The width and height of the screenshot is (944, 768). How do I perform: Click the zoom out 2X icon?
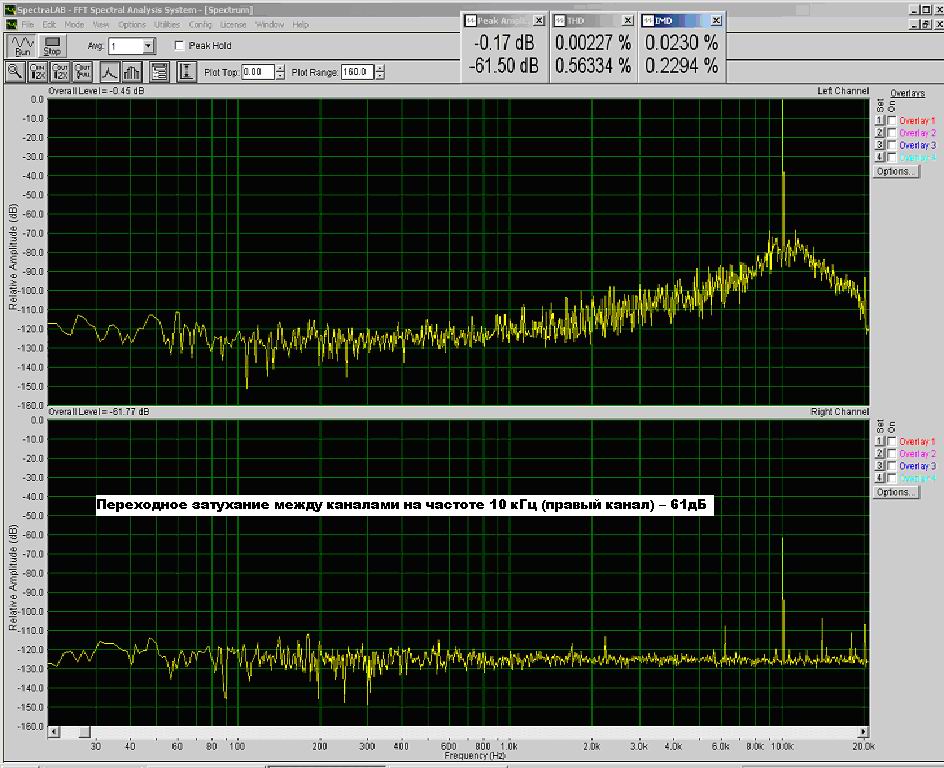pyautogui.click(x=61, y=72)
